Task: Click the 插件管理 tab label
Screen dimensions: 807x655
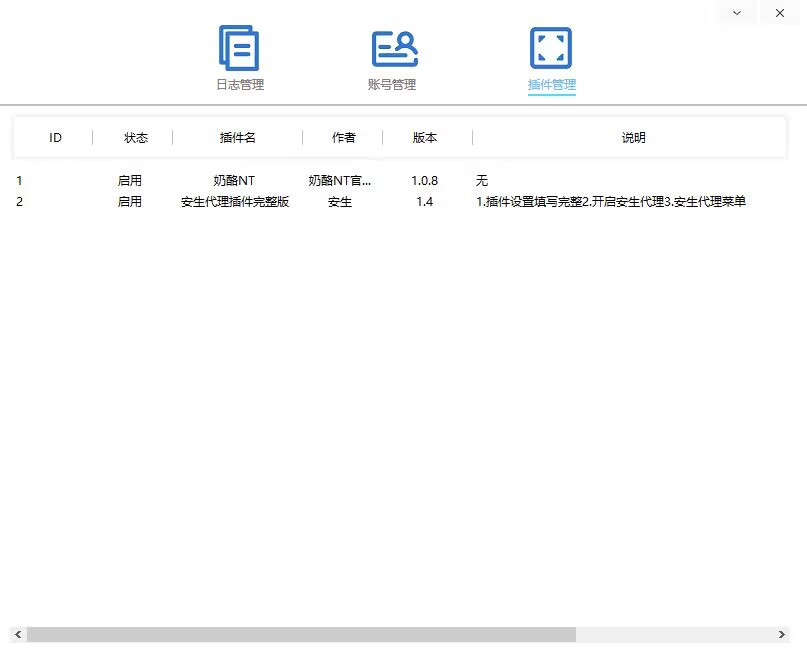Action: click(x=552, y=85)
